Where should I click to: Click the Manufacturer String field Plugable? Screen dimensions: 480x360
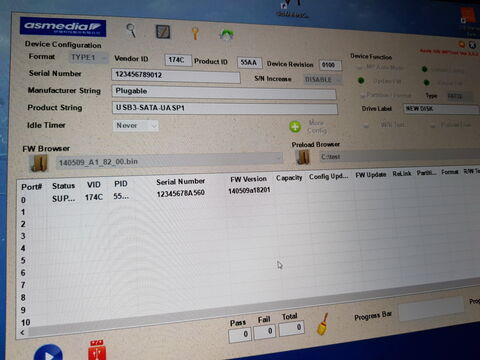pos(224,92)
